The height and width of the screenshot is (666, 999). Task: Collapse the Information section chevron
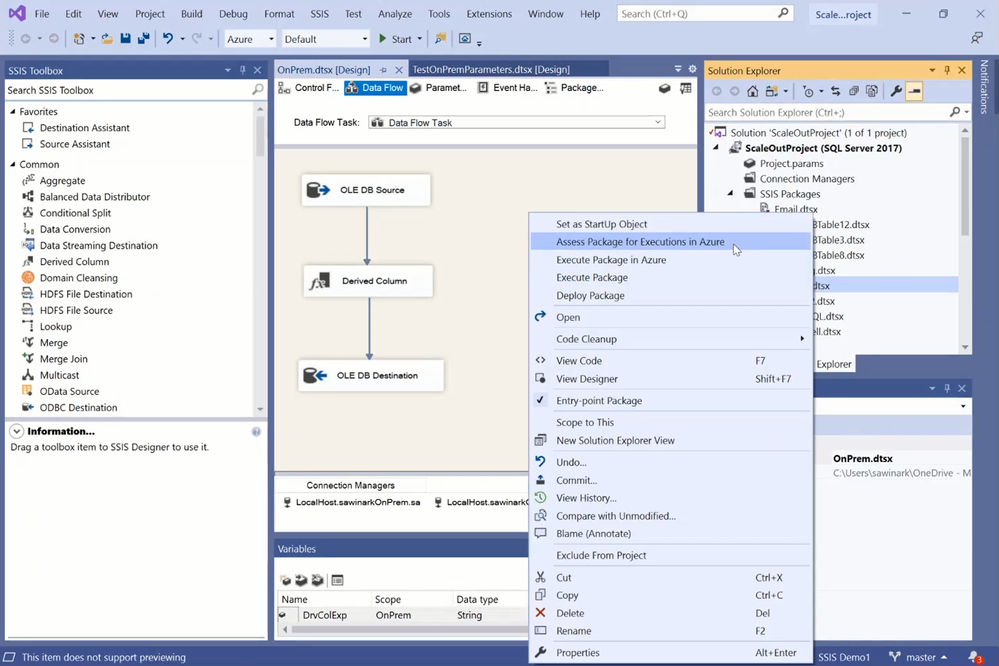[17, 431]
